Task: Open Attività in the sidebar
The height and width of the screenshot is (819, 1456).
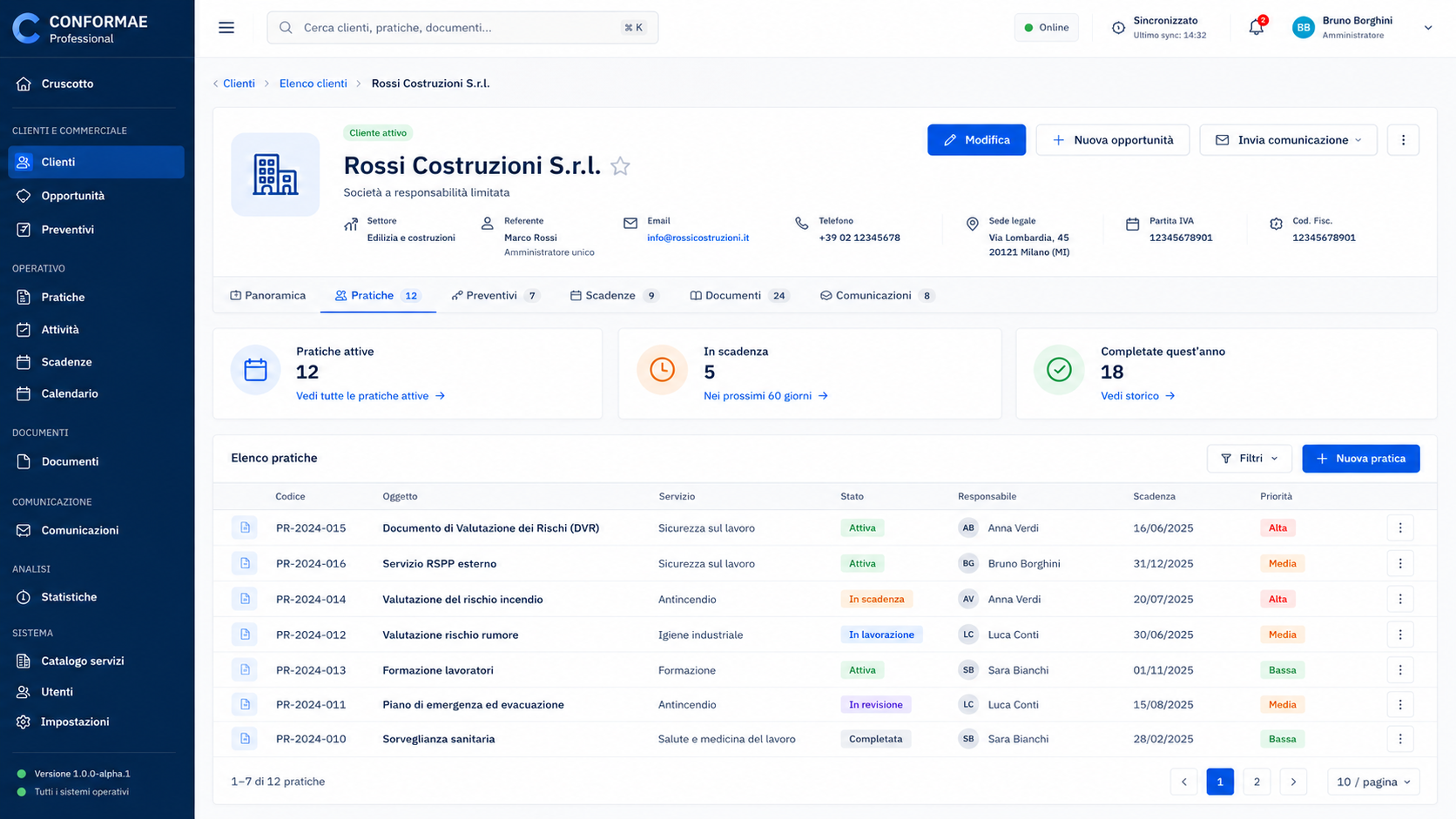Action: pyautogui.click(x=96, y=330)
